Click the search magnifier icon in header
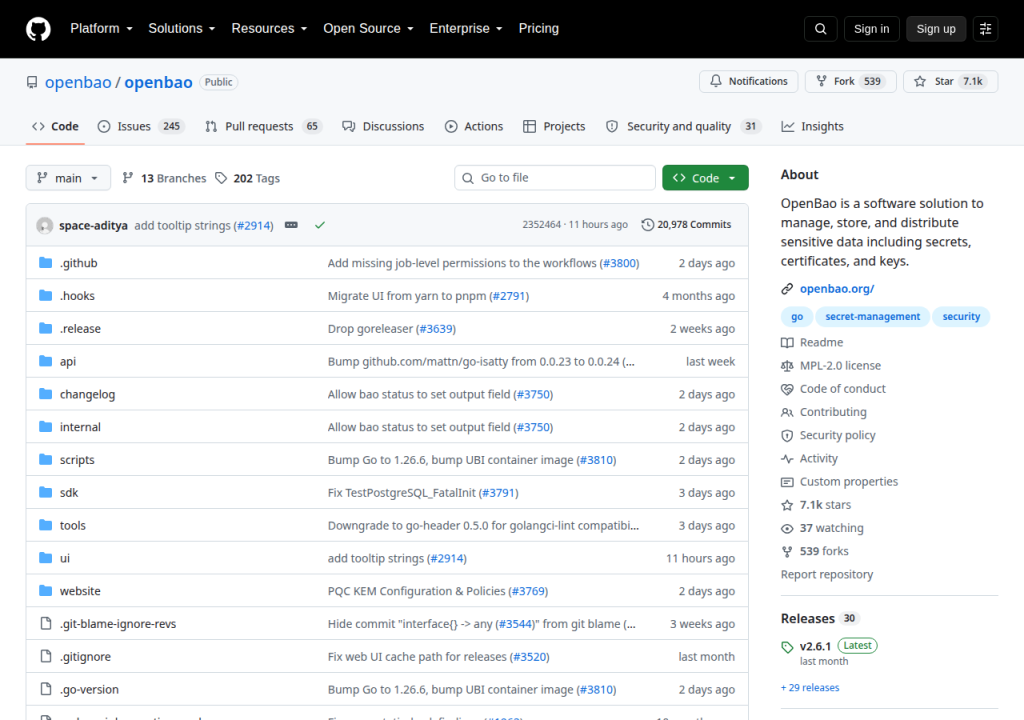Image resolution: width=1024 pixels, height=720 pixels. click(x=820, y=29)
